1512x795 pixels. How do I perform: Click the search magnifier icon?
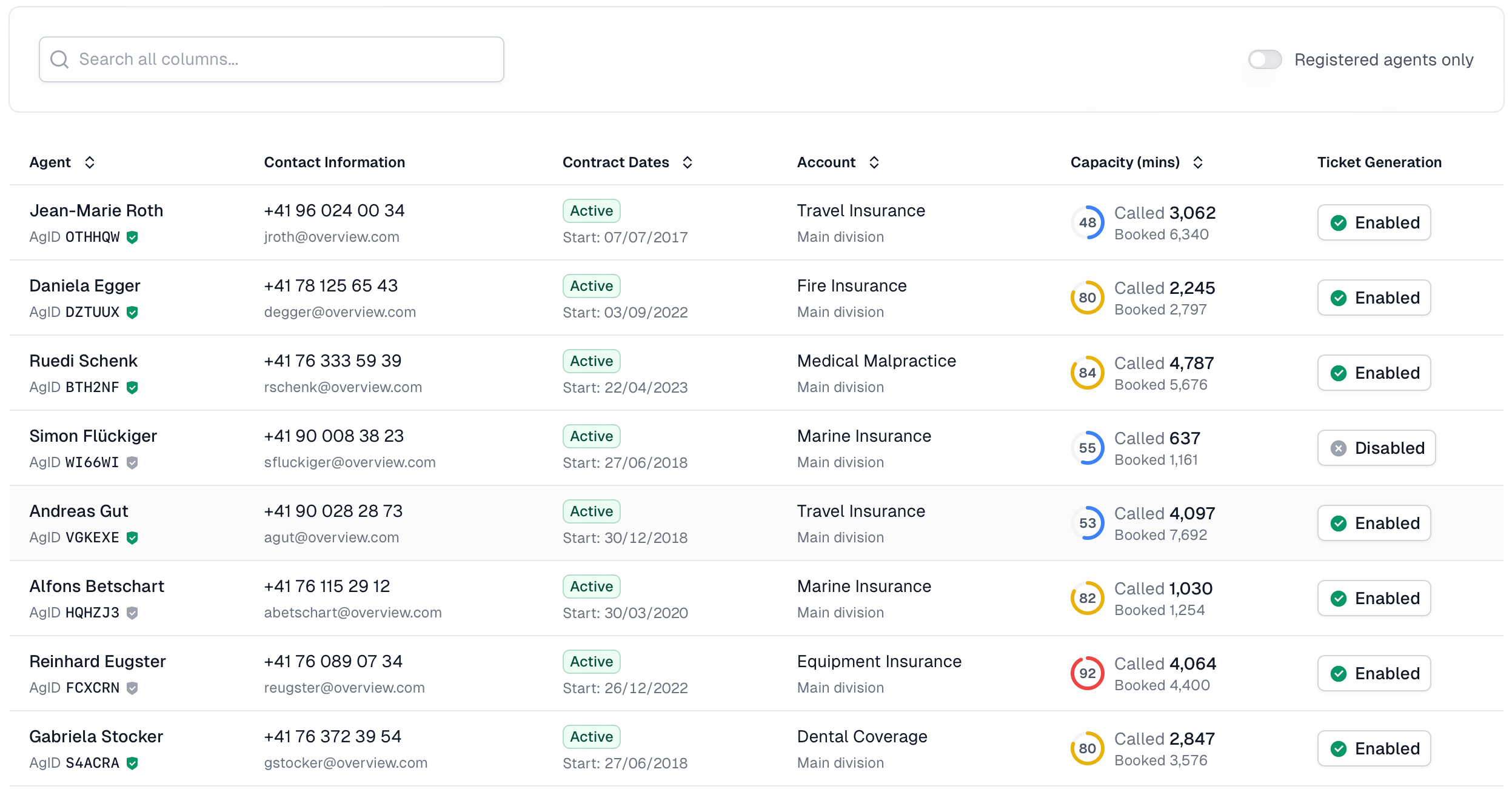59,59
